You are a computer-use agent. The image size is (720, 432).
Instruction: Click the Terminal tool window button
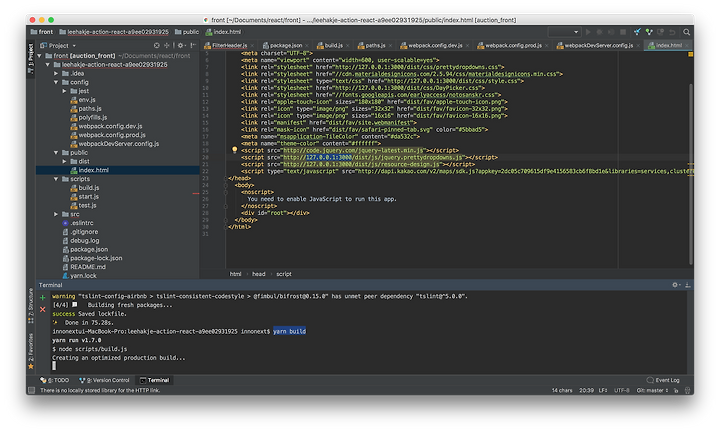(155, 380)
